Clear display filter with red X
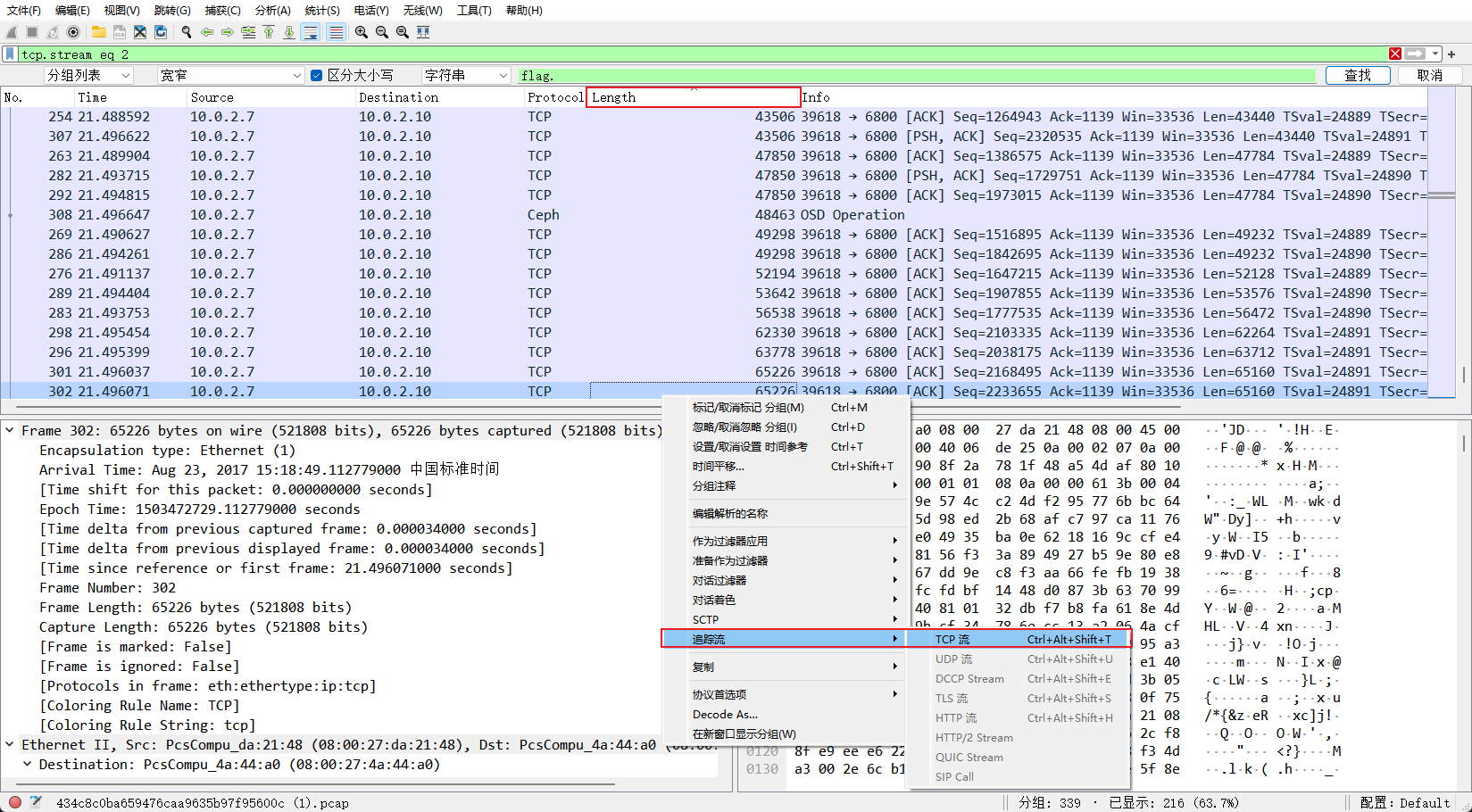Screen dimensions: 1472x812 point(1395,54)
